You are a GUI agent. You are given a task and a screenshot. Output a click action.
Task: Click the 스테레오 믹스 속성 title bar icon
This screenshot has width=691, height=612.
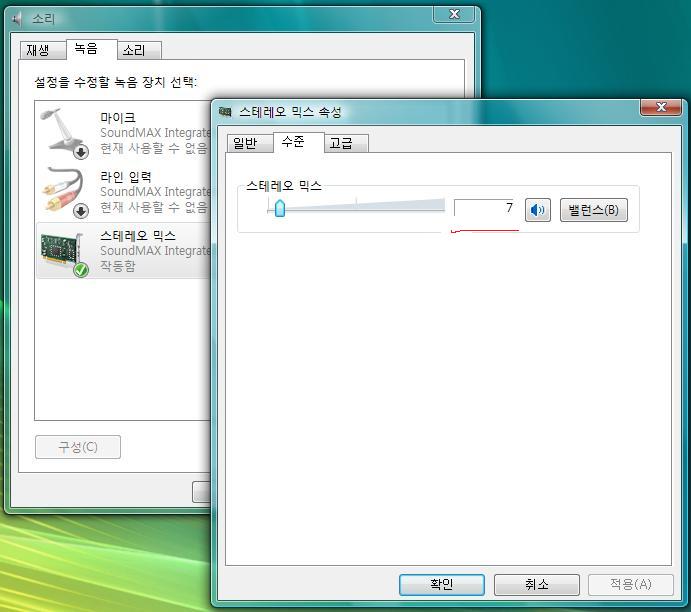click(x=225, y=112)
